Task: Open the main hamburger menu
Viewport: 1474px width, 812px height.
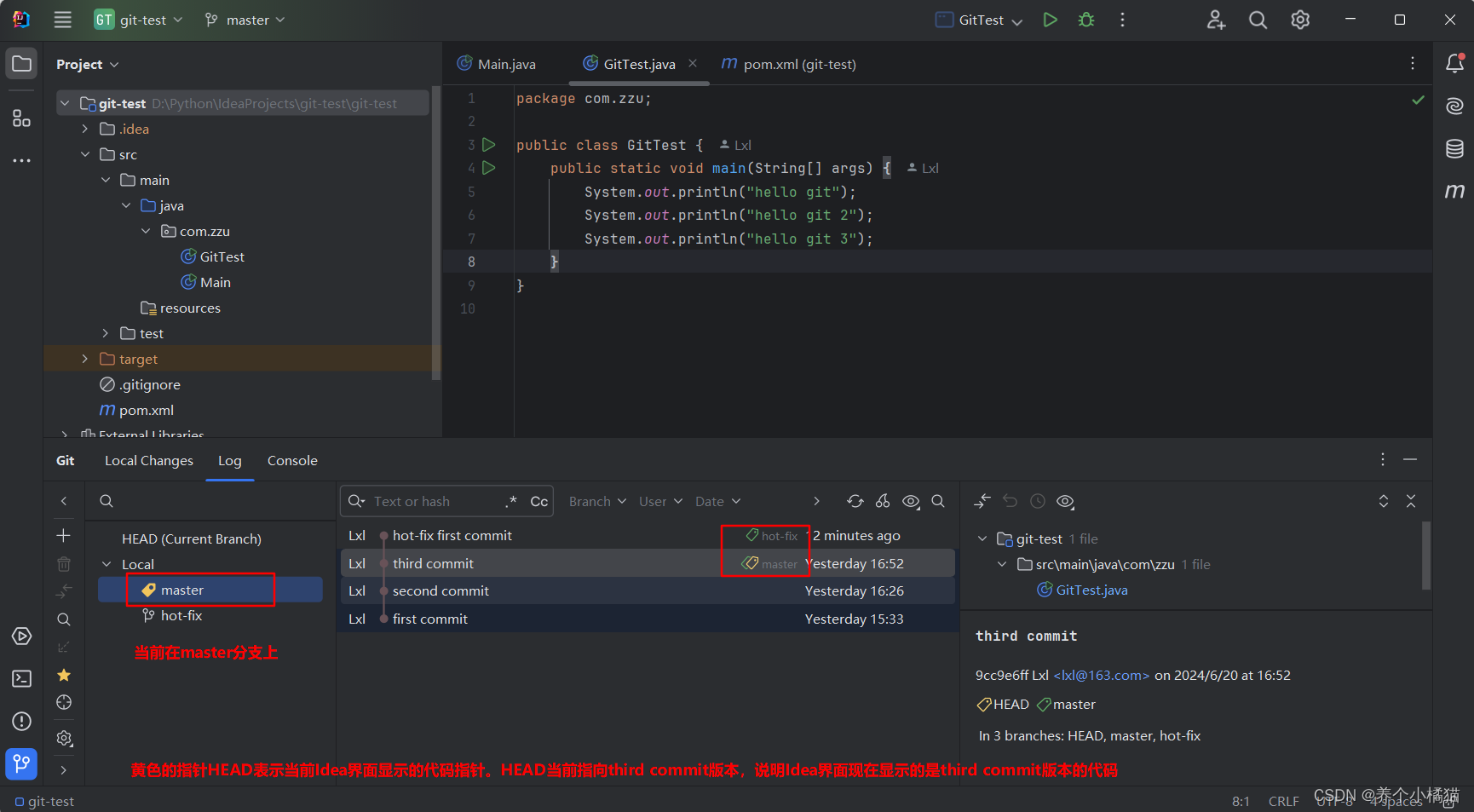Action: pyautogui.click(x=63, y=20)
